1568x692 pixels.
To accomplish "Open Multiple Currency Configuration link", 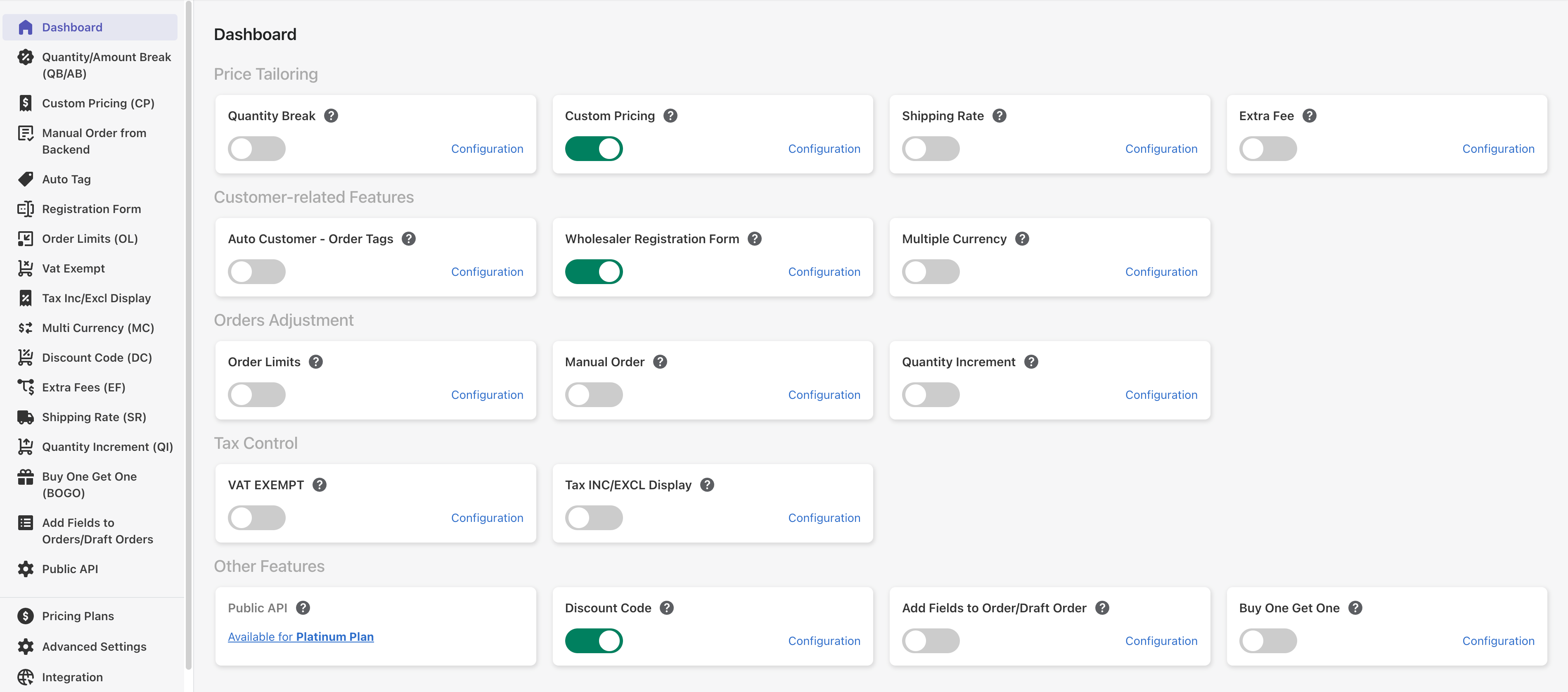I will point(1161,271).
